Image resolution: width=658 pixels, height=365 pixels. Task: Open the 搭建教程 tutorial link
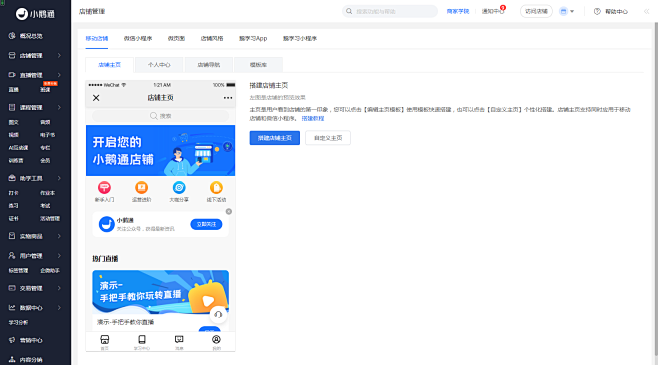[x=313, y=118]
